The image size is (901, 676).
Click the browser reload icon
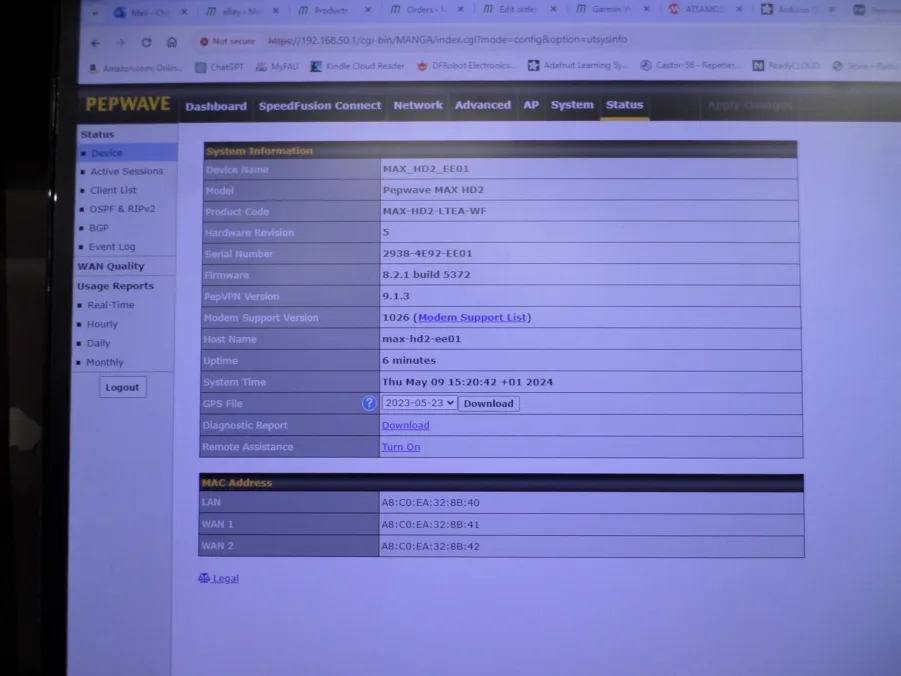(x=146, y=43)
